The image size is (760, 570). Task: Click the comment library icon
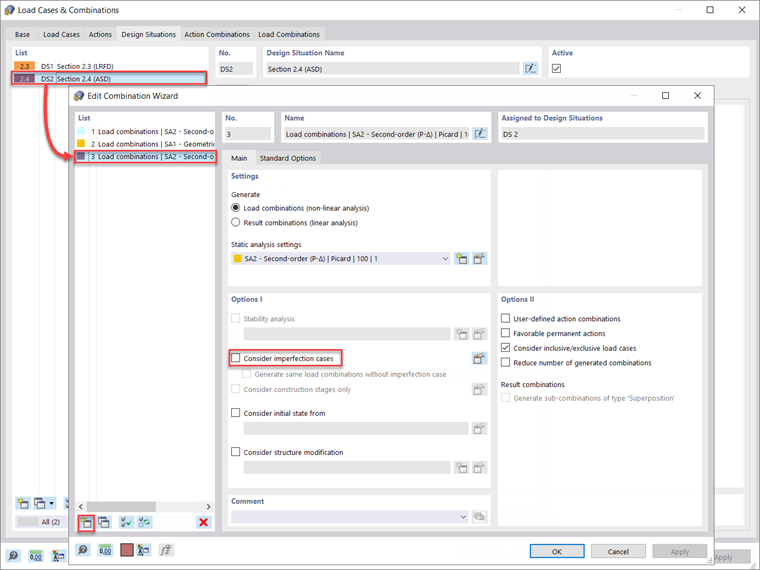pyautogui.click(x=479, y=517)
